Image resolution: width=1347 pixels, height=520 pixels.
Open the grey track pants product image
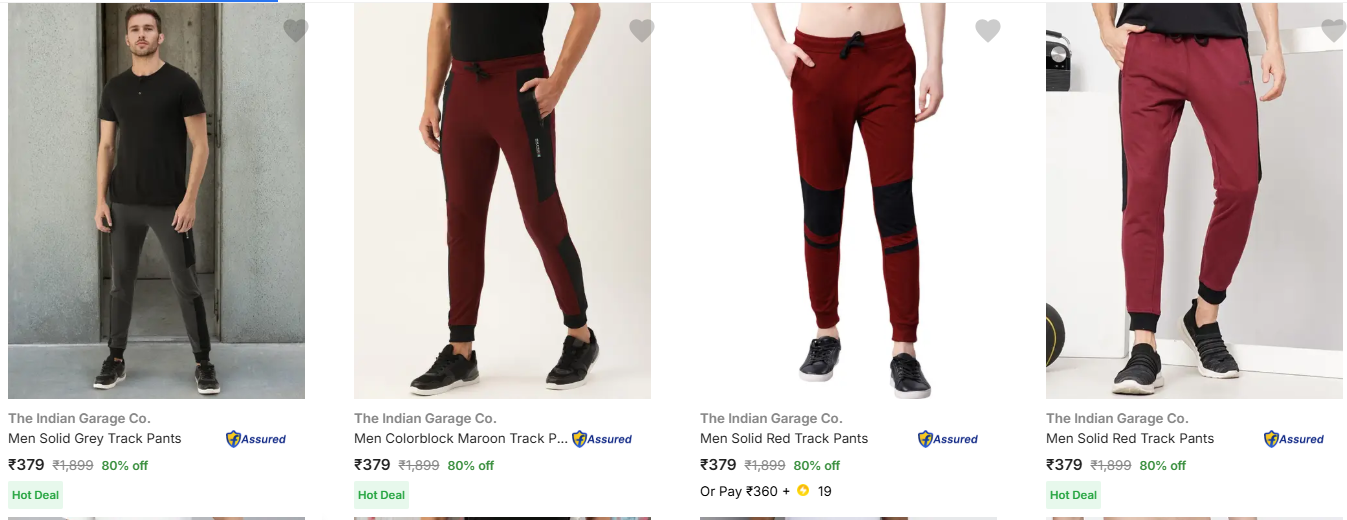coord(156,200)
